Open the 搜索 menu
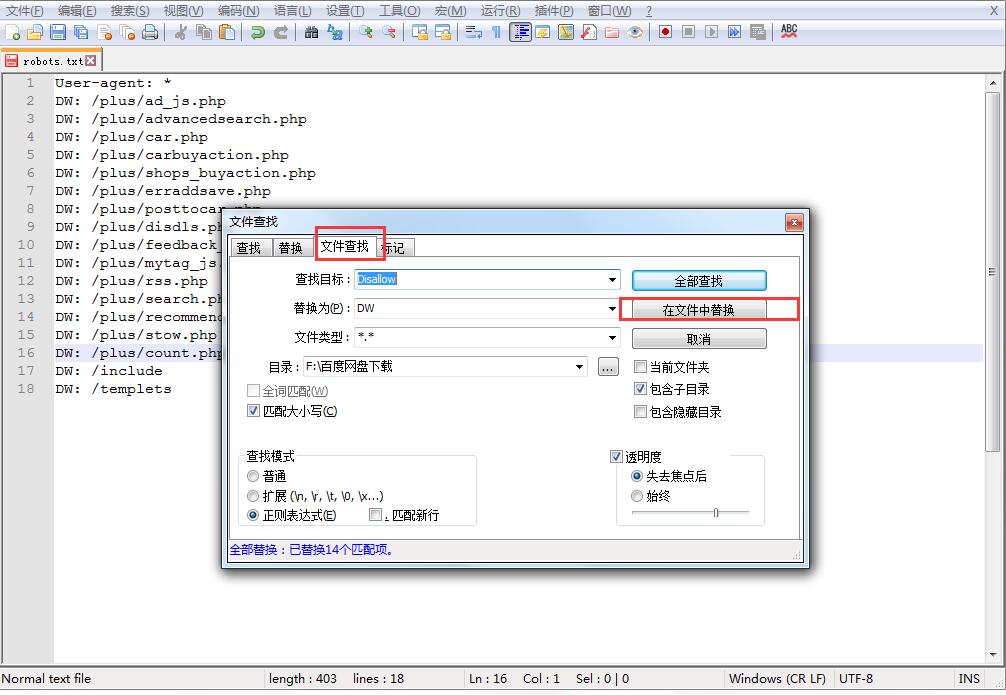Image resolution: width=1006 pixels, height=695 pixels. click(x=123, y=11)
